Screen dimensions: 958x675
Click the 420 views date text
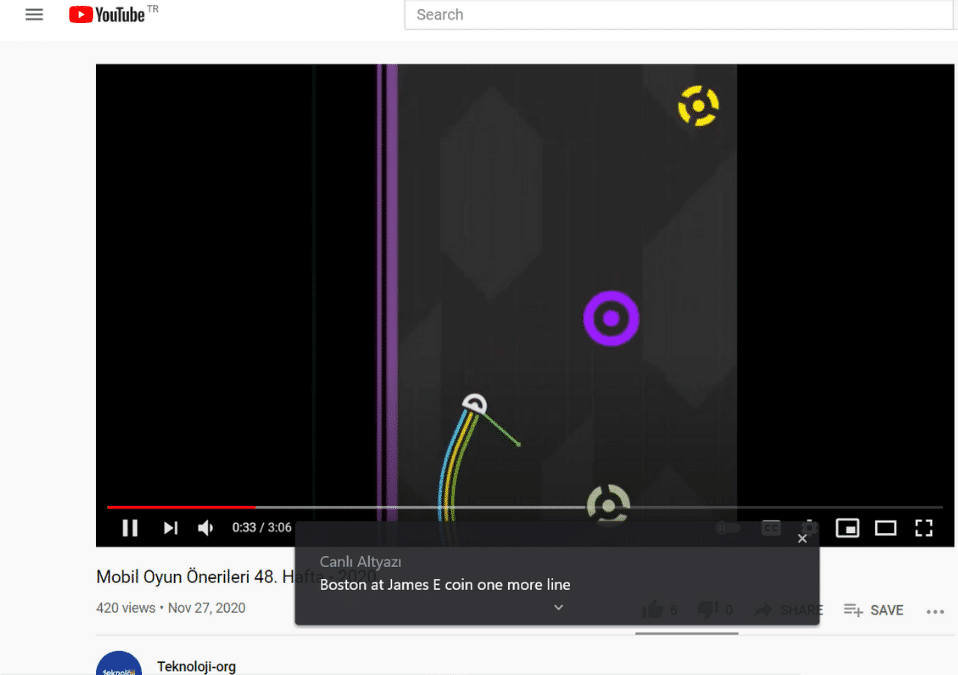click(x=170, y=608)
